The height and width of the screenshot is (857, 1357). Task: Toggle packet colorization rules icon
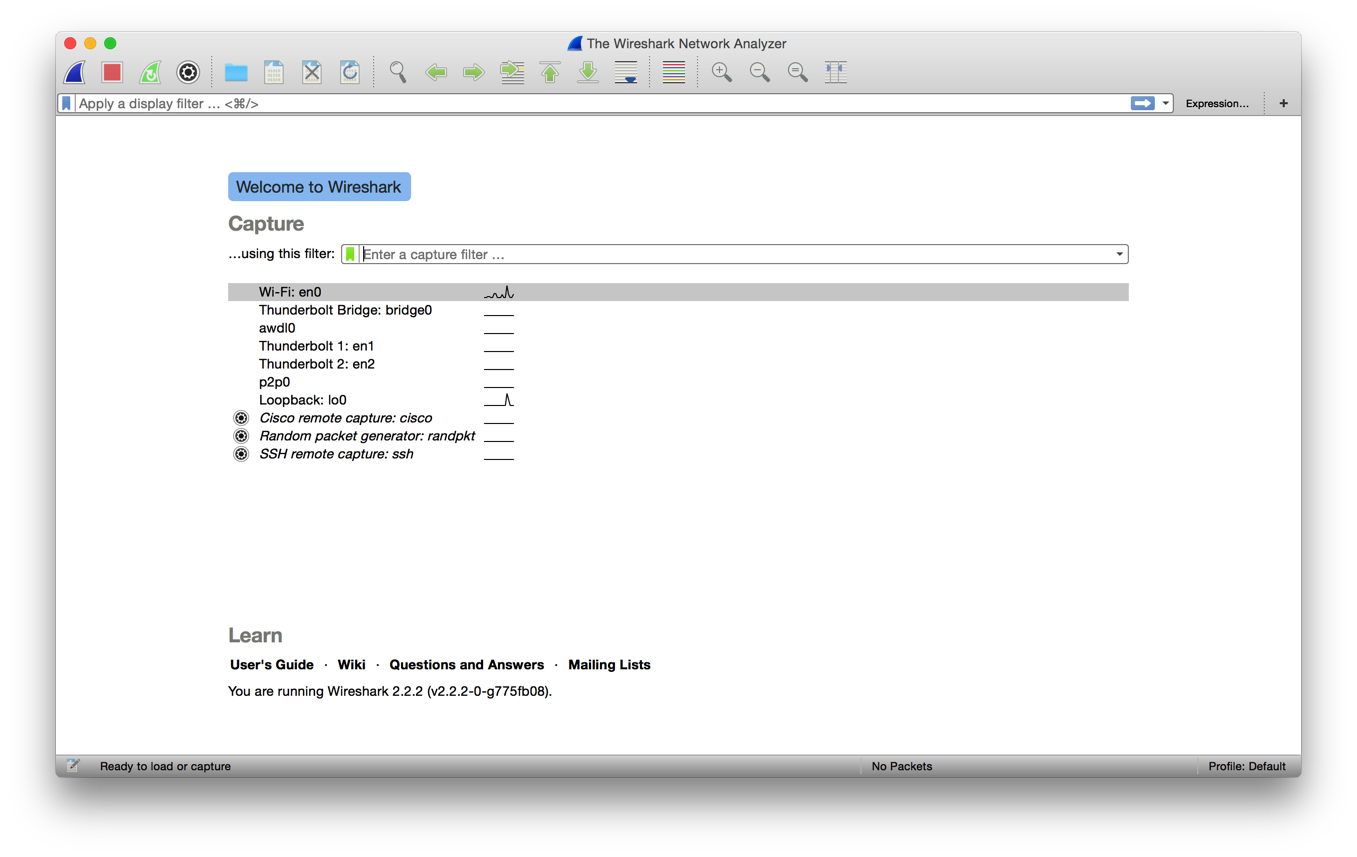click(674, 72)
